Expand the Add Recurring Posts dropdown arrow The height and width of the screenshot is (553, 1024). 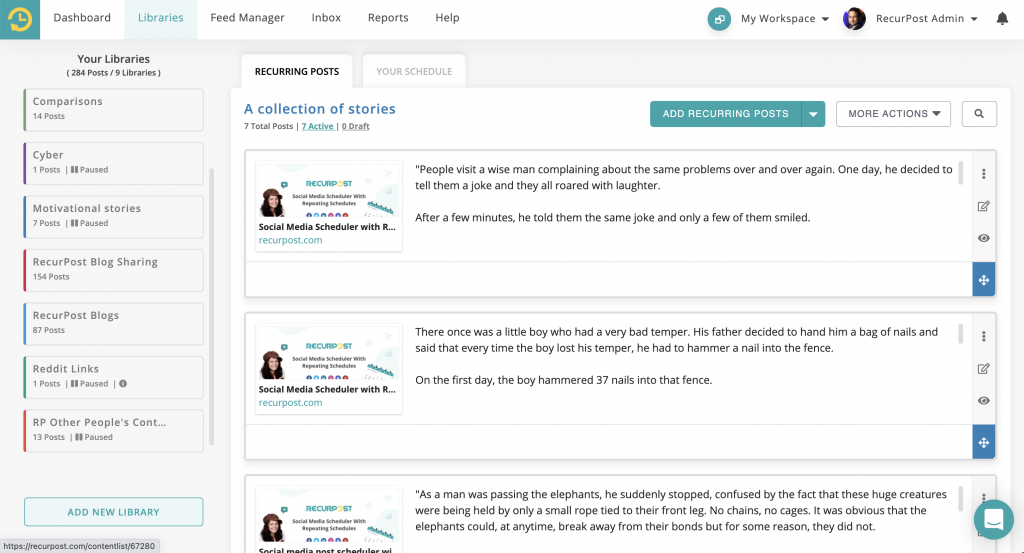click(x=813, y=114)
